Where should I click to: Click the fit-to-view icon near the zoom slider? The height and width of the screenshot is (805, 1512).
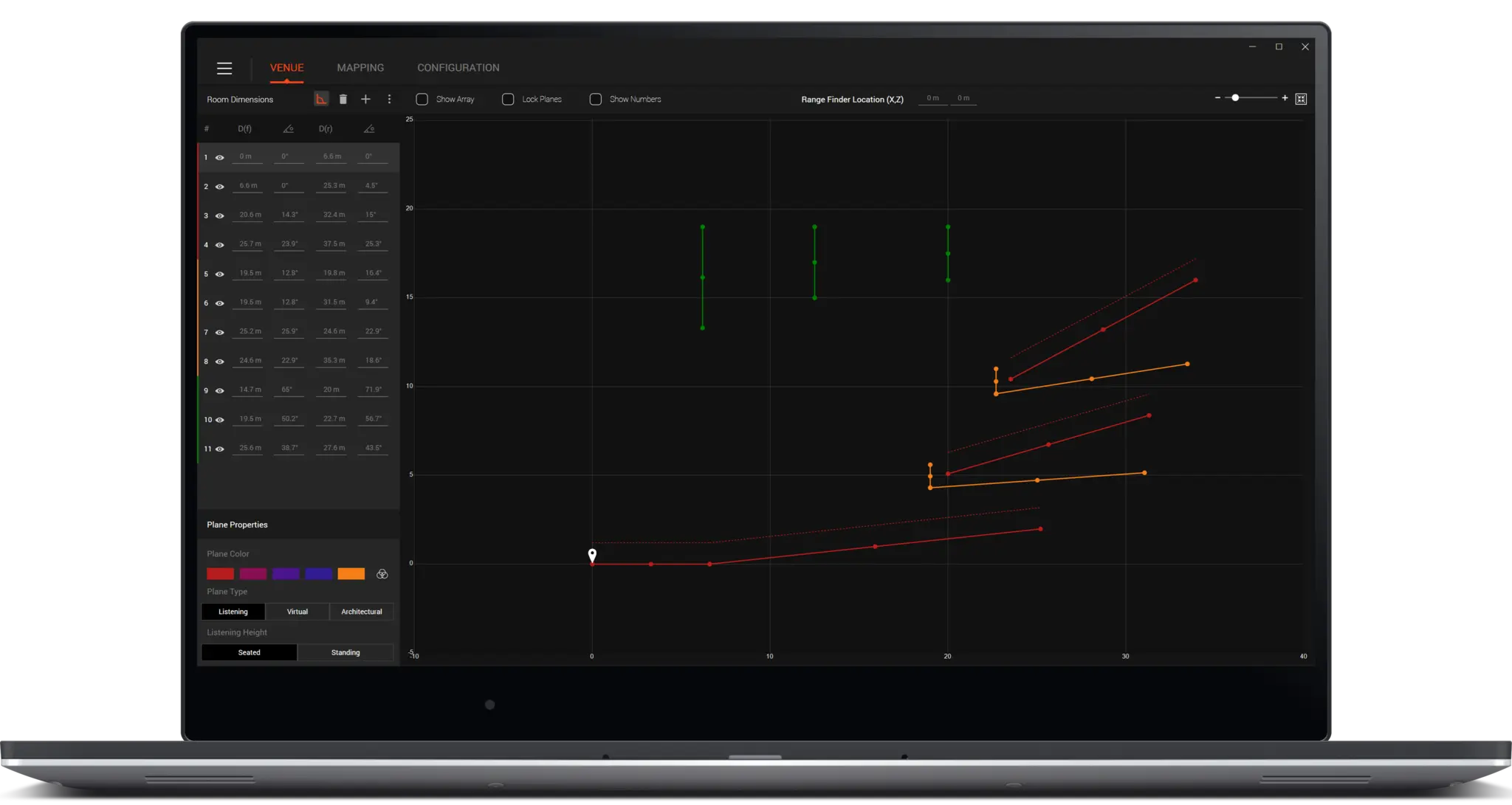[x=1301, y=98]
